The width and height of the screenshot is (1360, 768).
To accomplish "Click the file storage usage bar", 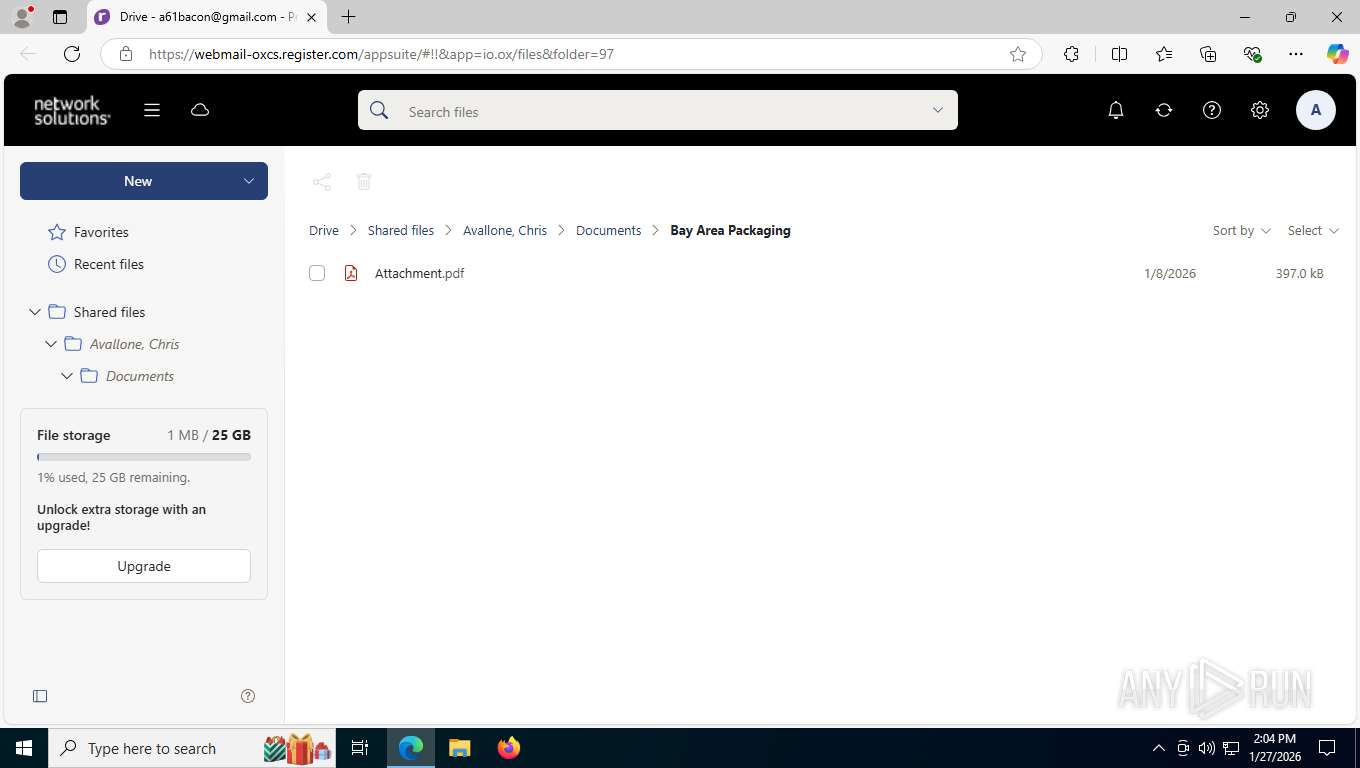I will pos(144,457).
